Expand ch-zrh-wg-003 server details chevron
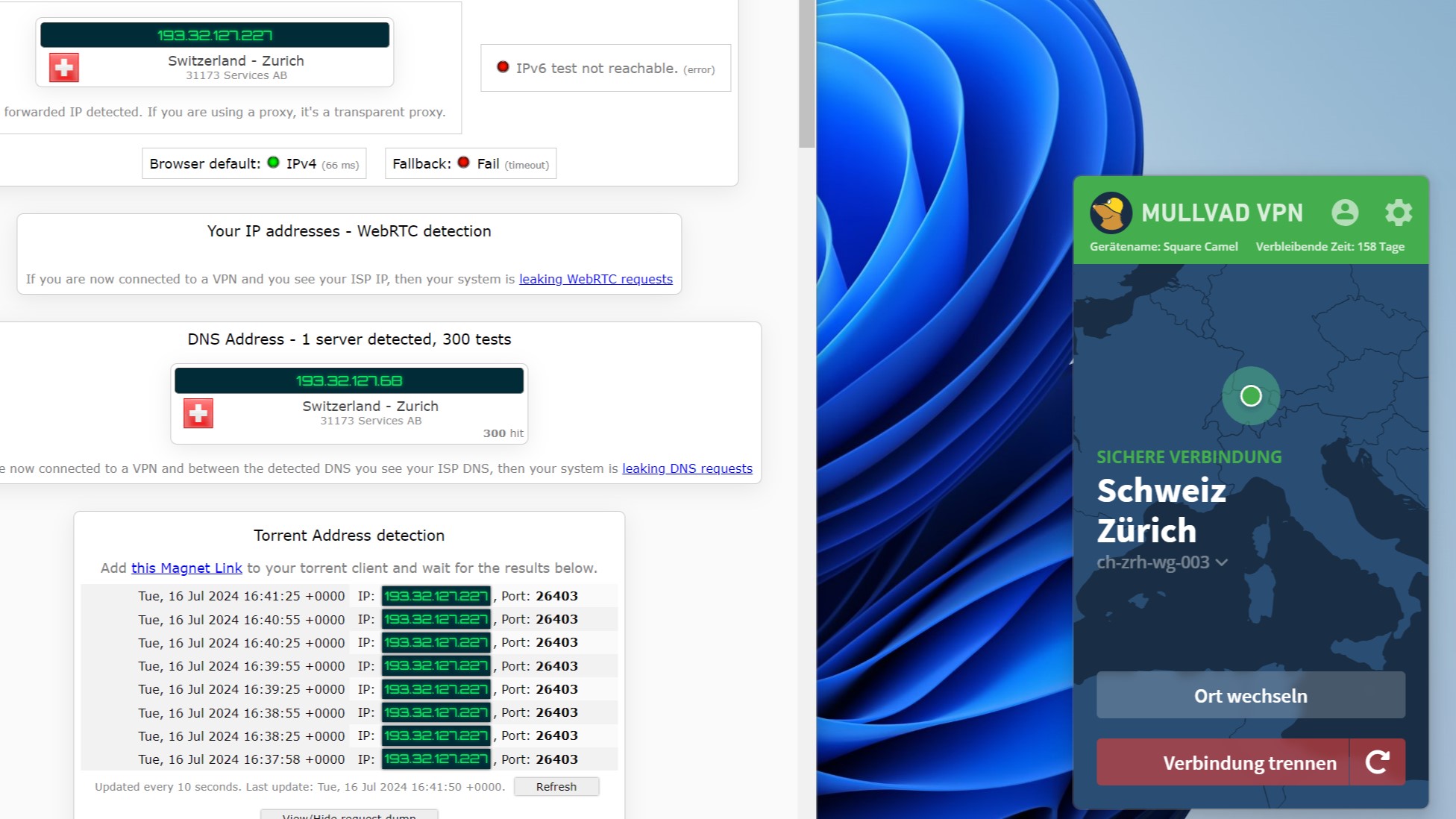The height and width of the screenshot is (819, 1456). (x=1222, y=562)
